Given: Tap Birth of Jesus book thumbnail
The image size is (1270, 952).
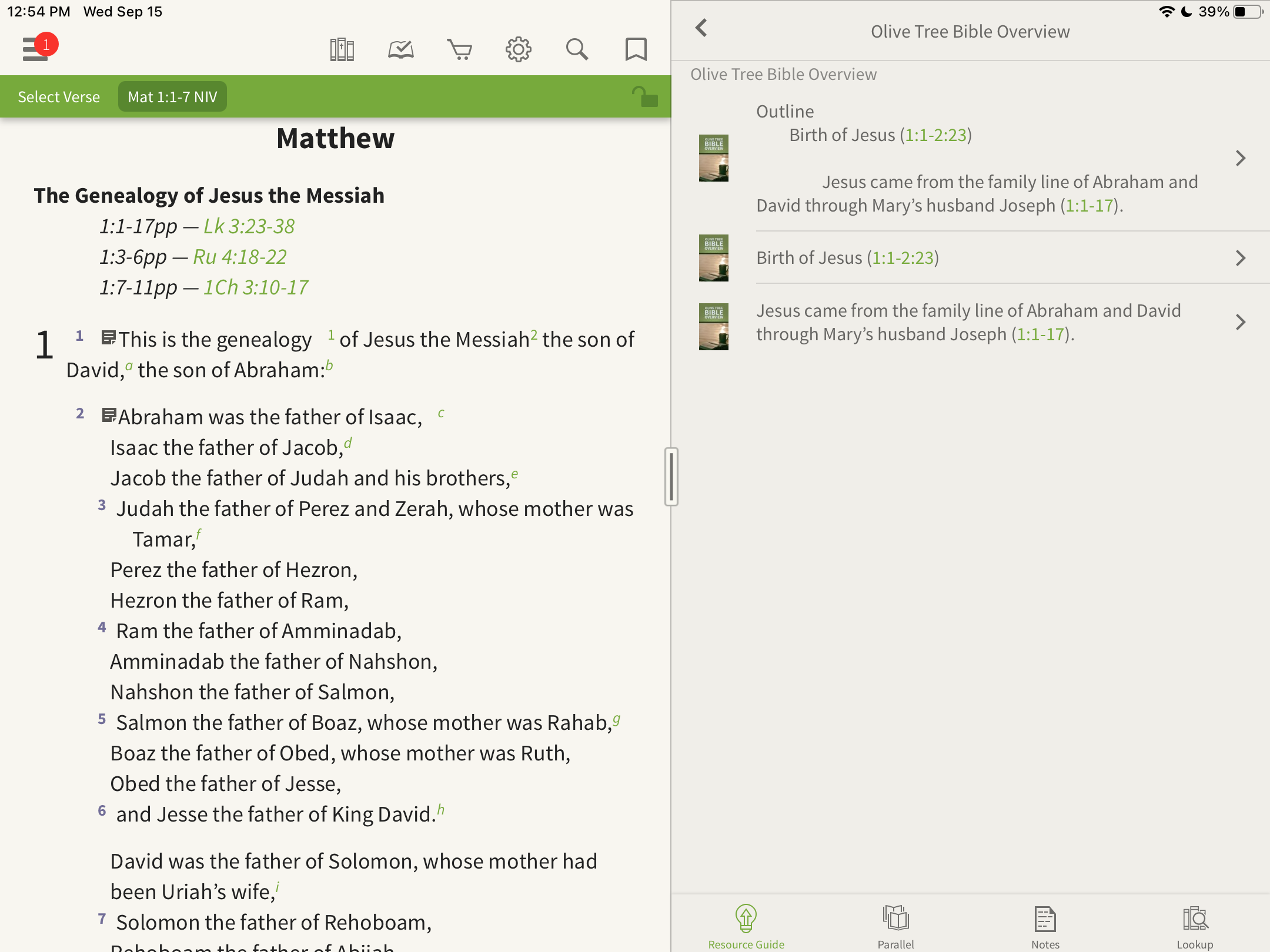Looking at the screenshot, I should point(714,258).
